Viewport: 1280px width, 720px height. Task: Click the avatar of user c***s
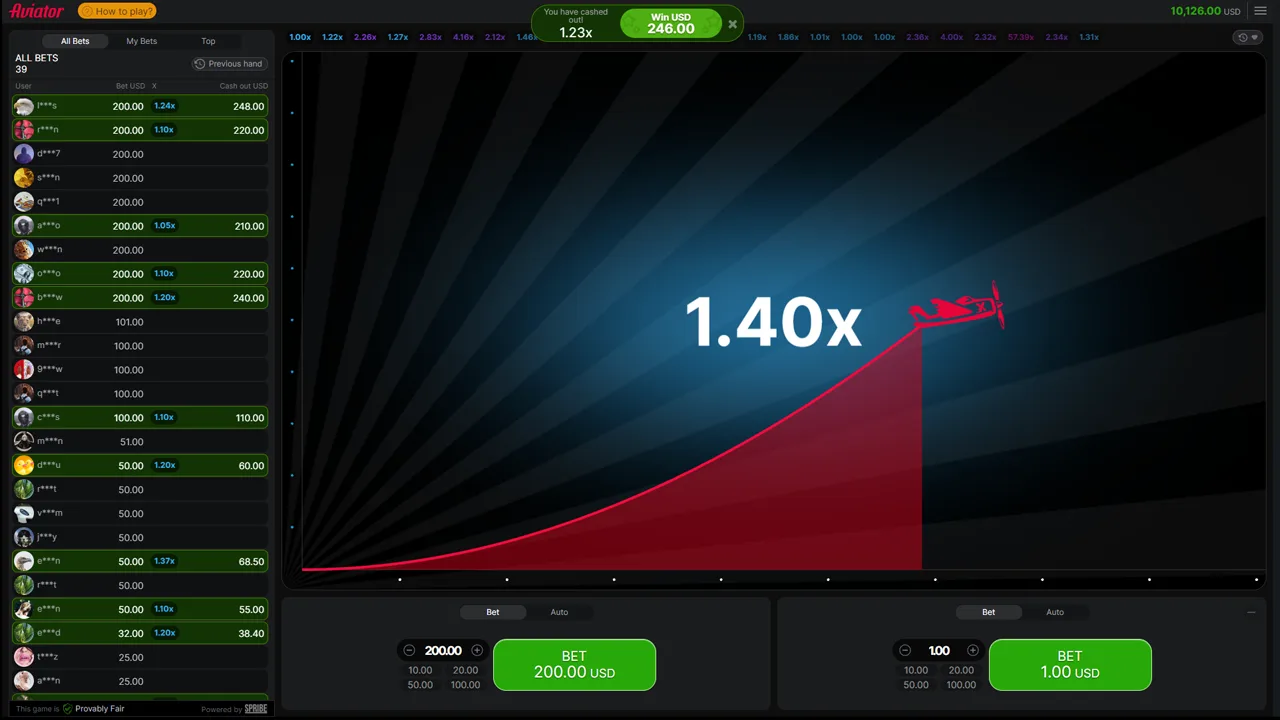point(24,418)
